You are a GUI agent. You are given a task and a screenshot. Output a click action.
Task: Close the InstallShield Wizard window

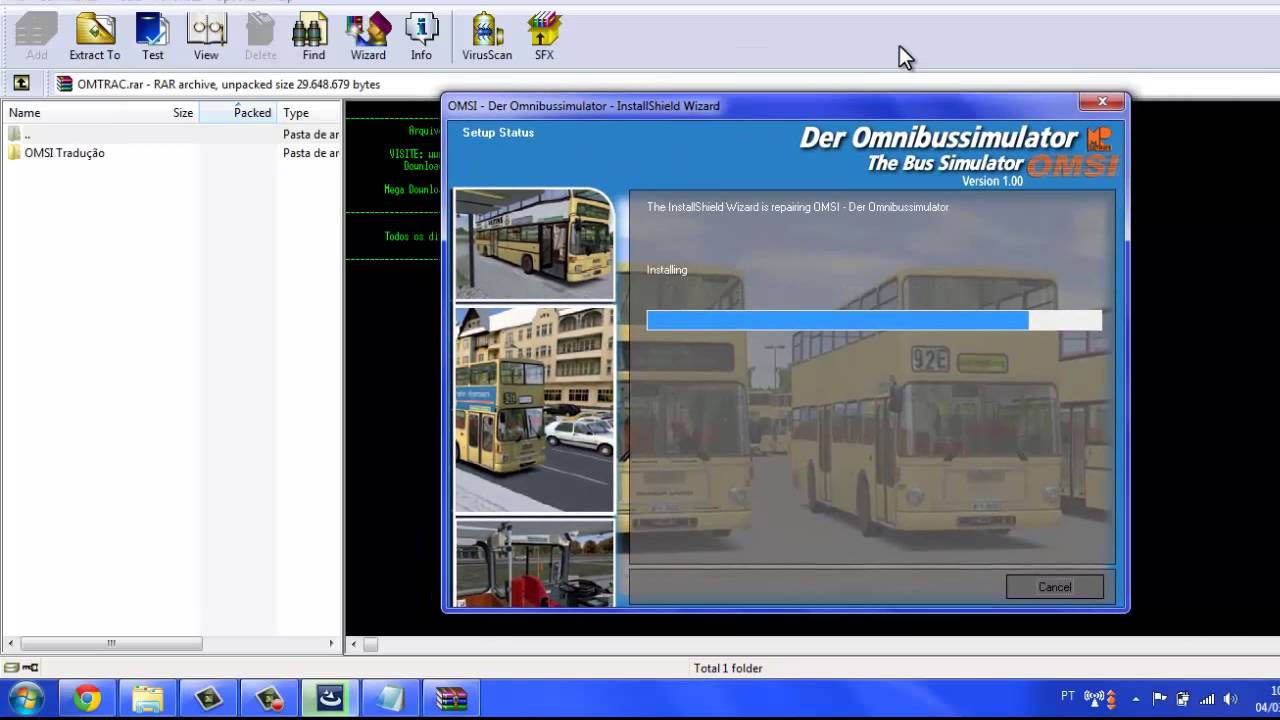pyautogui.click(x=1102, y=102)
